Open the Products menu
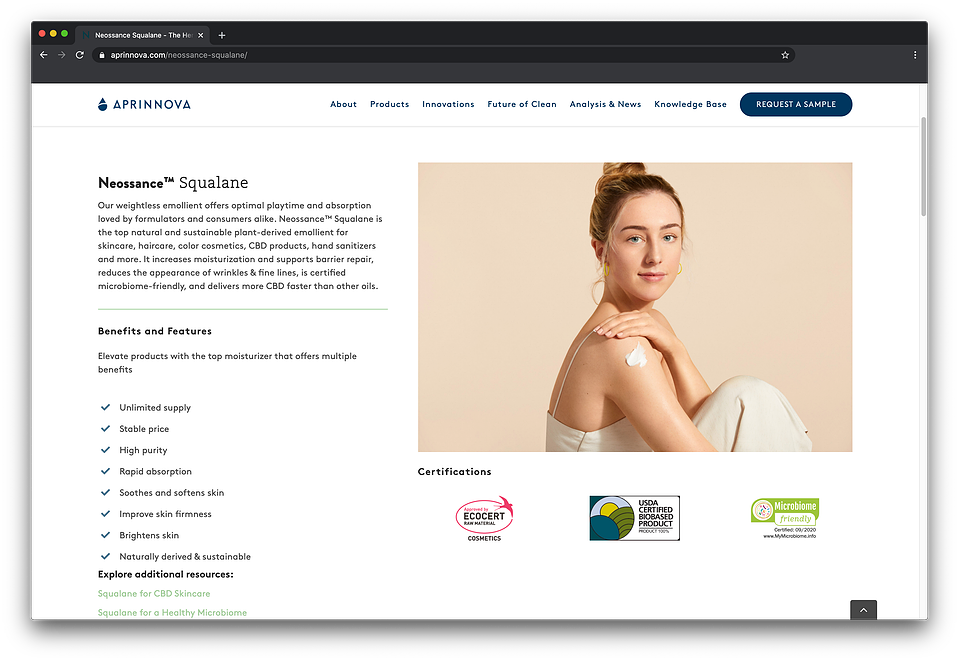The image size is (959, 661). [390, 105]
